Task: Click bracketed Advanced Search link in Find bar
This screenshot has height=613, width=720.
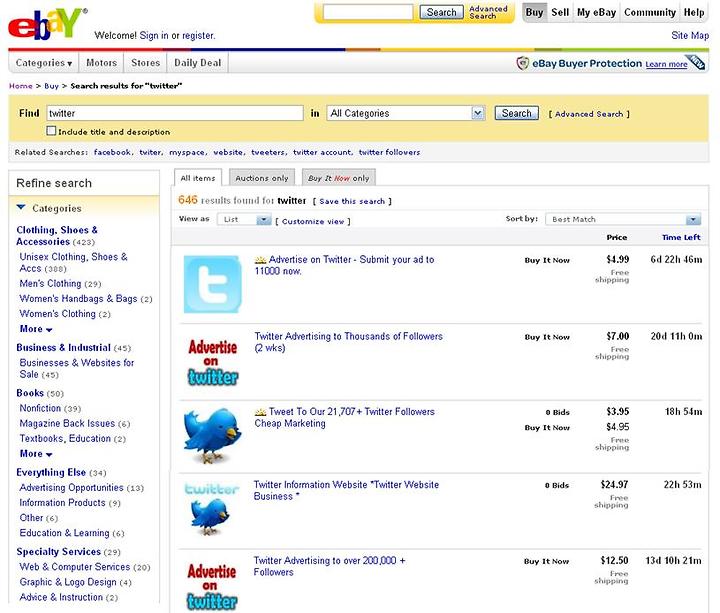Action: pyautogui.click(x=589, y=114)
